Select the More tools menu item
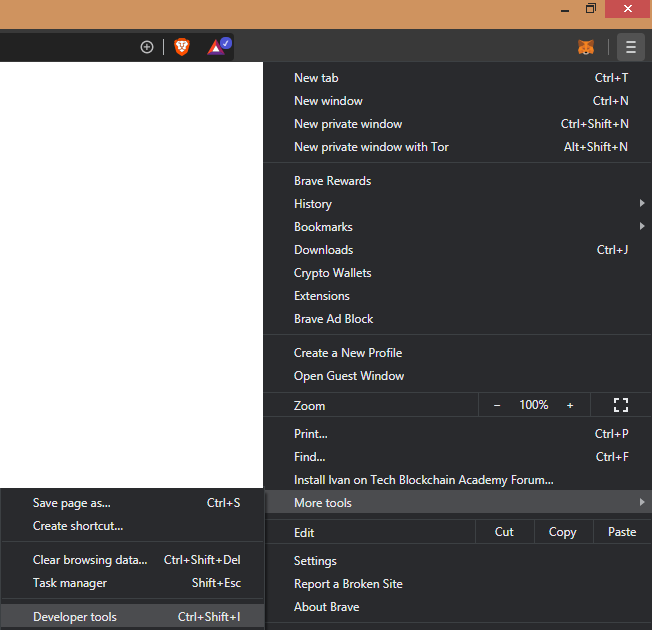This screenshot has width=652, height=630. click(457, 502)
